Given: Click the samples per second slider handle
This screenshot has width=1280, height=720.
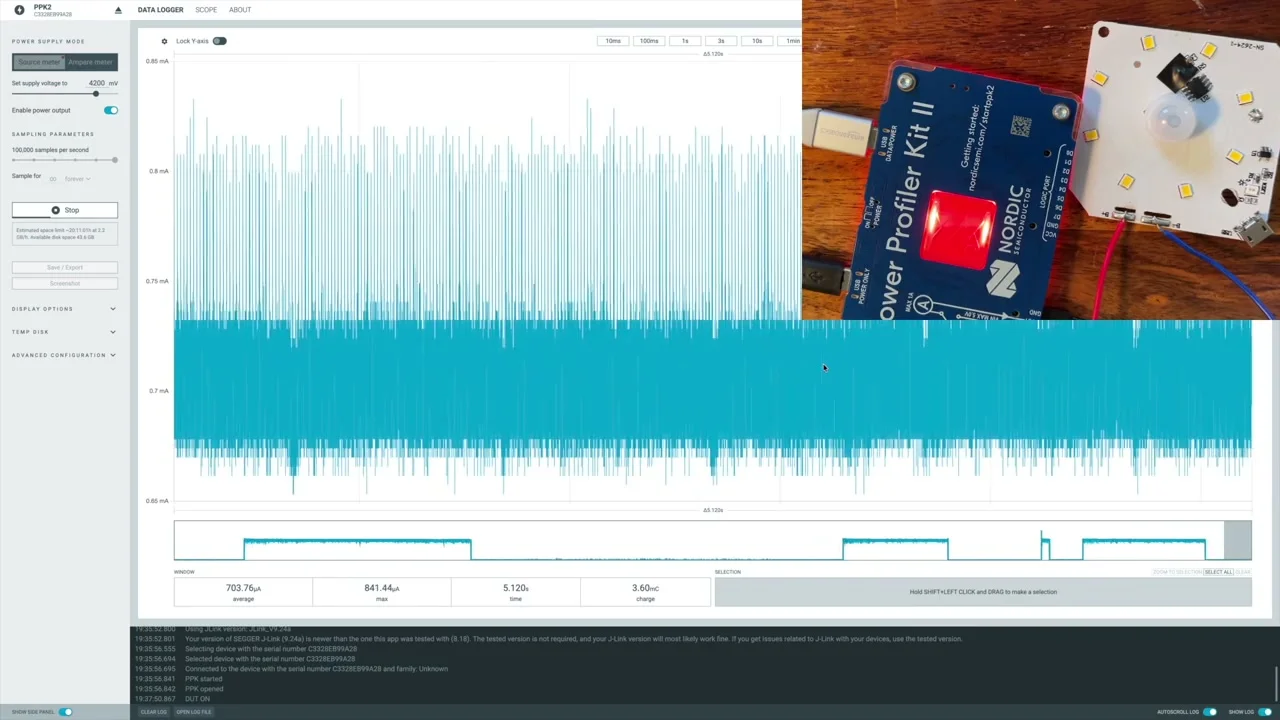Looking at the screenshot, I should pyautogui.click(x=114, y=160).
